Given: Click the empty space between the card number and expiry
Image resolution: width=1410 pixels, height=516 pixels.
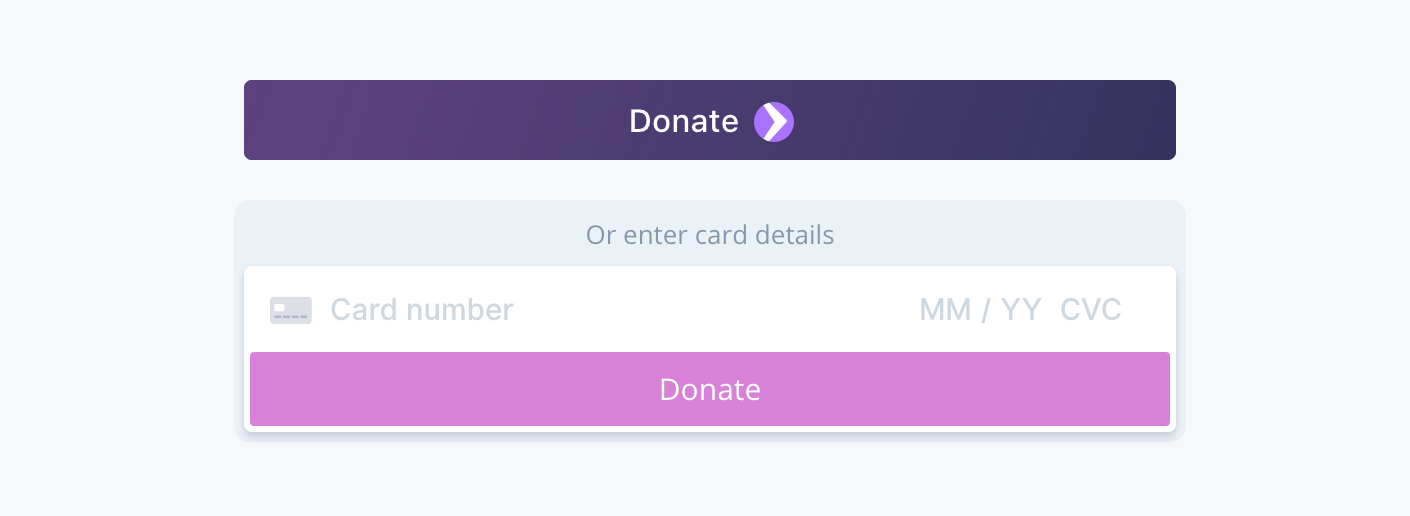Looking at the screenshot, I should click(x=715, y=310).
